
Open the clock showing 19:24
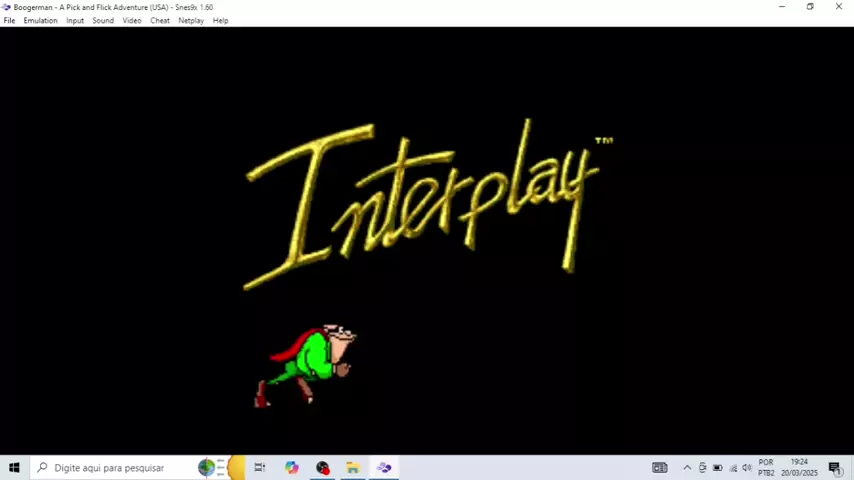click(800, 467)
